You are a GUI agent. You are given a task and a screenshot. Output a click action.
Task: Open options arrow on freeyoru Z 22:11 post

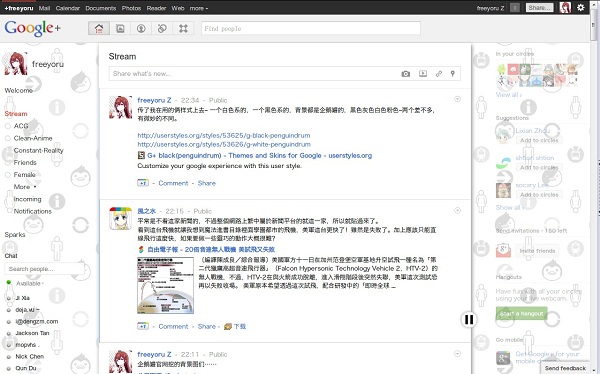[x=457, y=354]
